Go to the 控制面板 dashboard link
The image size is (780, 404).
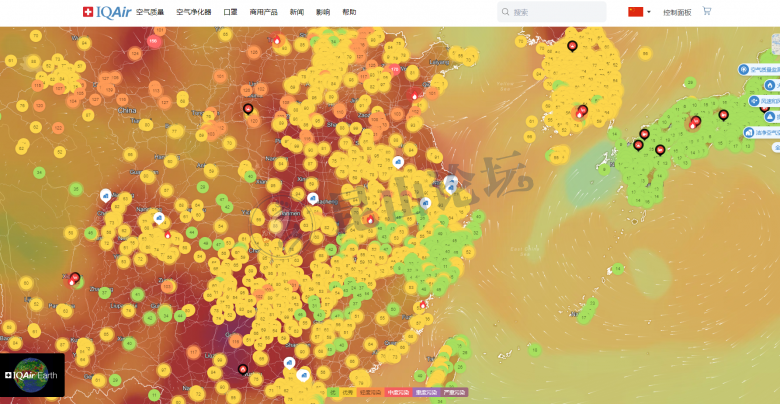(x=676, y=12)
